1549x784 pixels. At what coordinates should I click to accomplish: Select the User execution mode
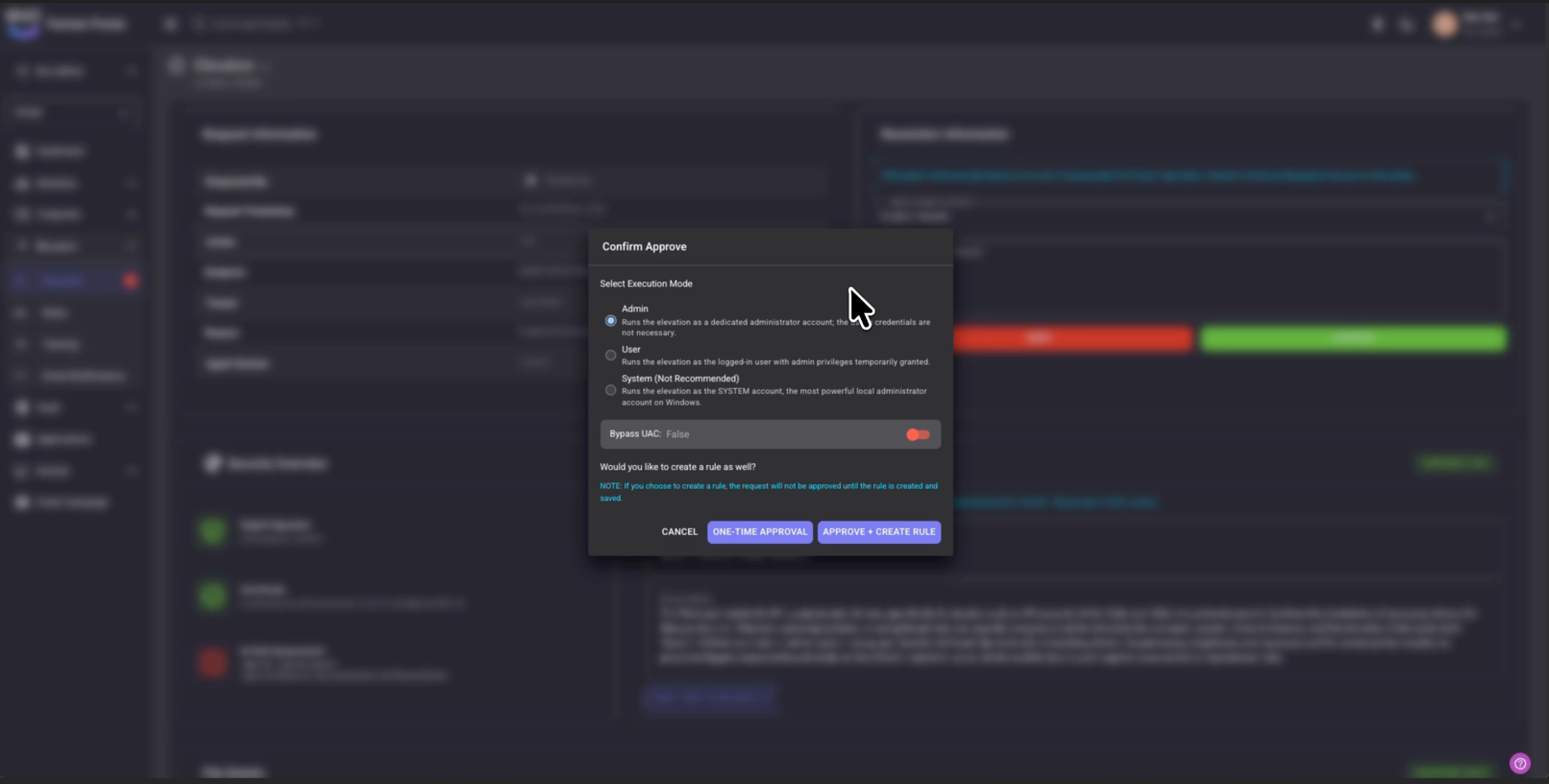click(611, 355)
